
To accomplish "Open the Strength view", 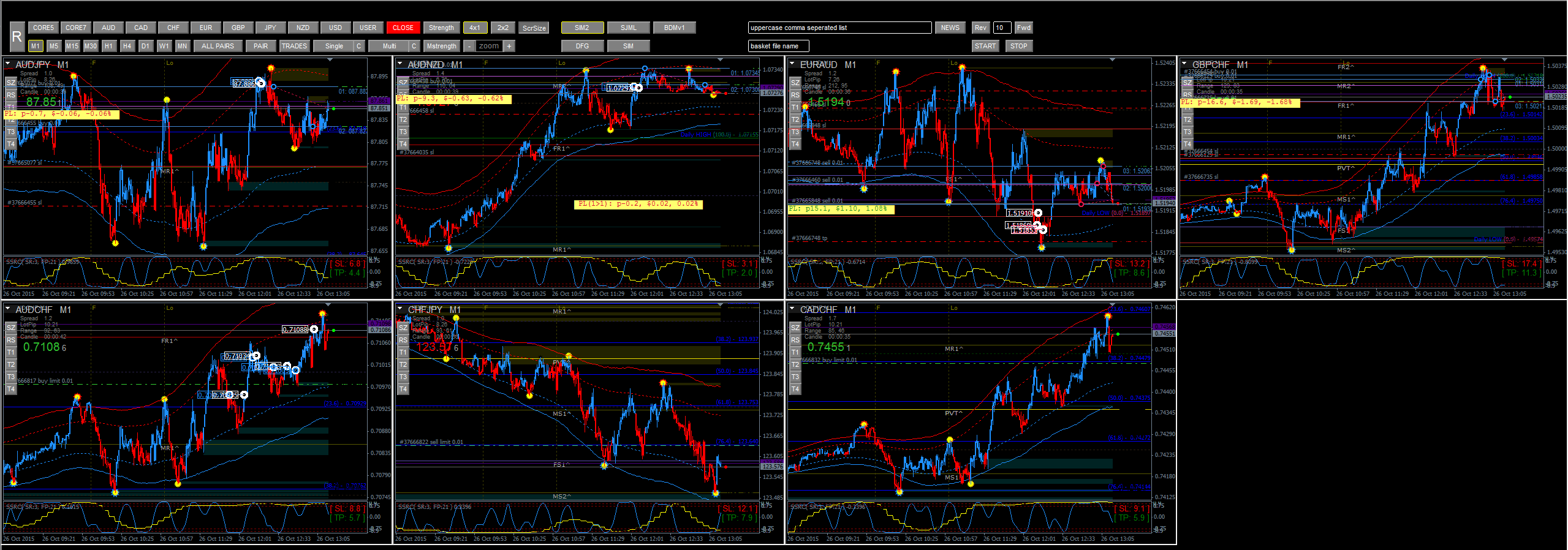I will click(x=441, y=28).
